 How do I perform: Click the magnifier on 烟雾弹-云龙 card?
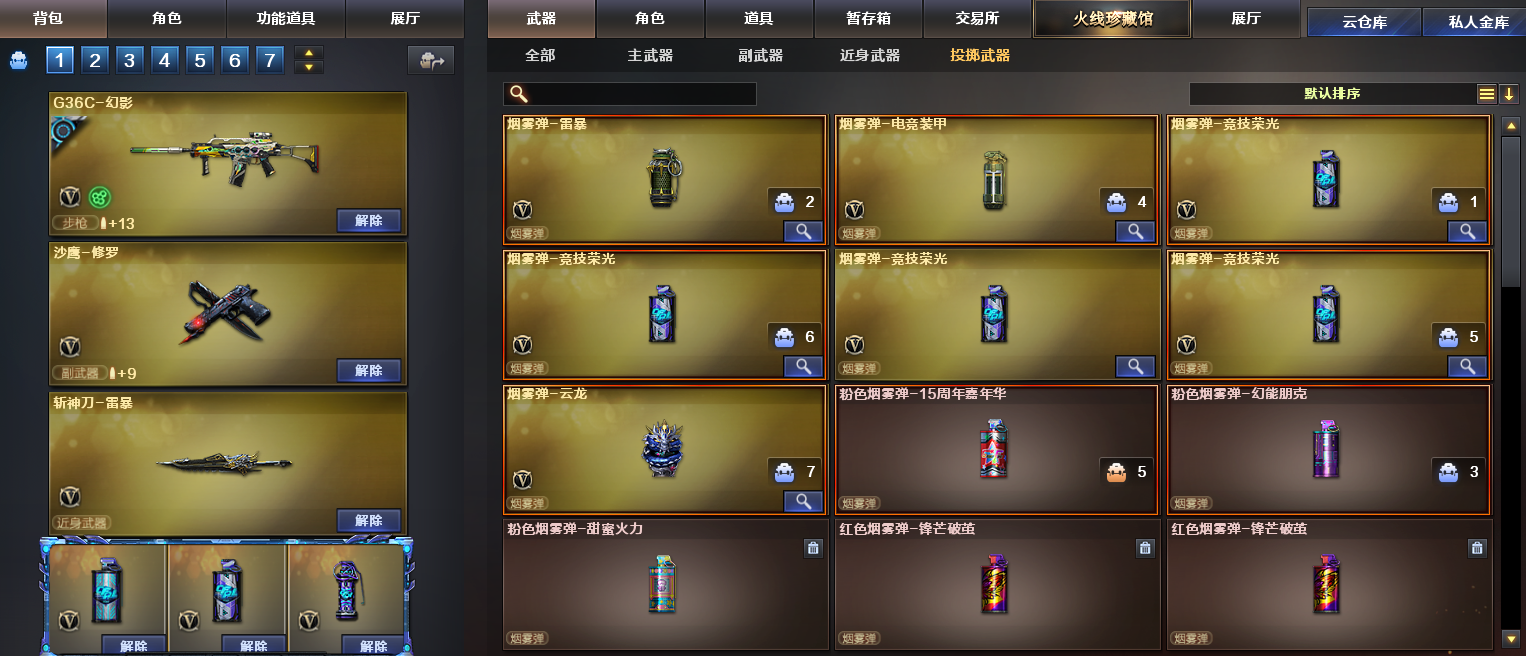[803, 501]
